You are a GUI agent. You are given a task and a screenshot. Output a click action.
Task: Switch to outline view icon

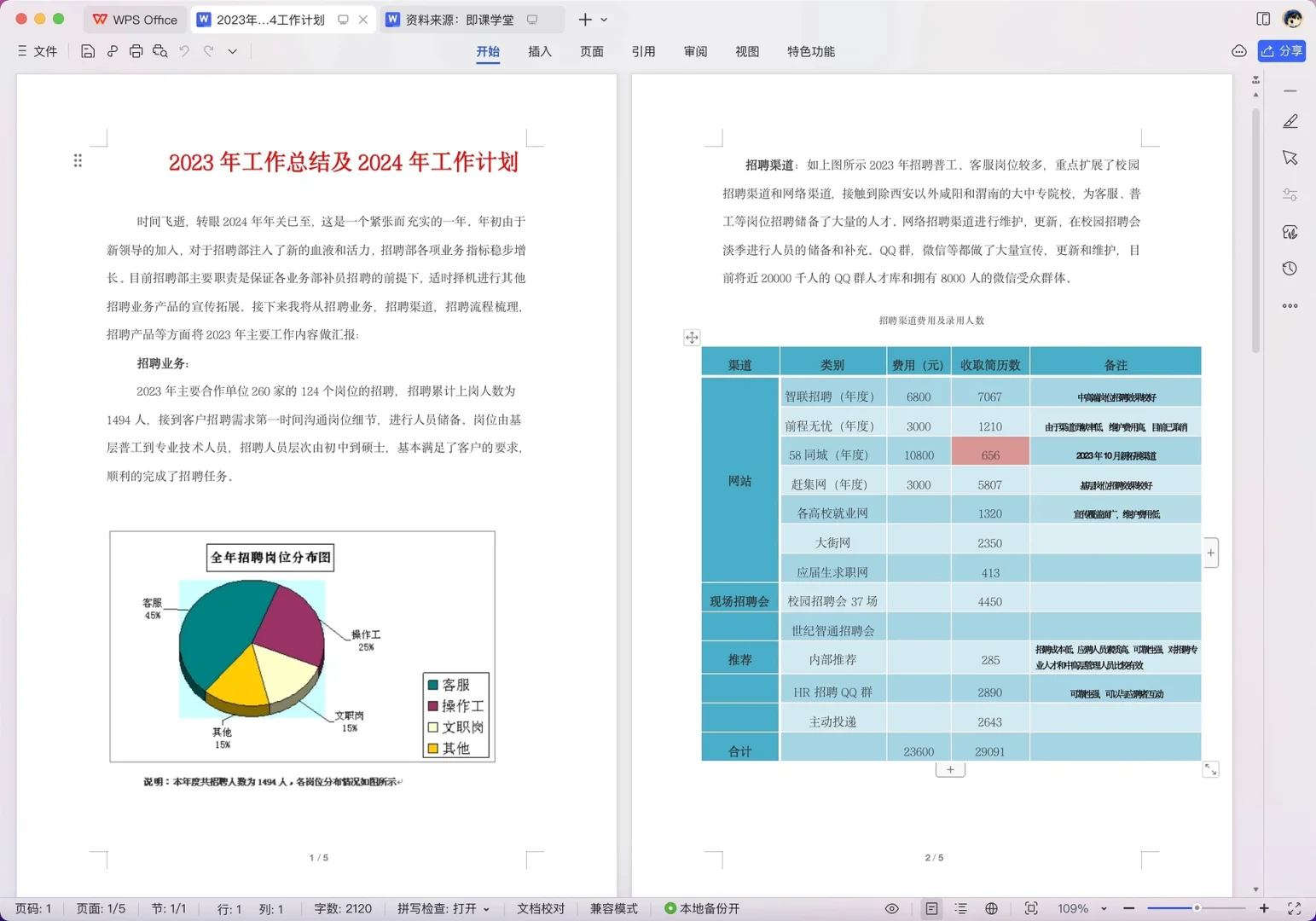(x=961, y=909)
